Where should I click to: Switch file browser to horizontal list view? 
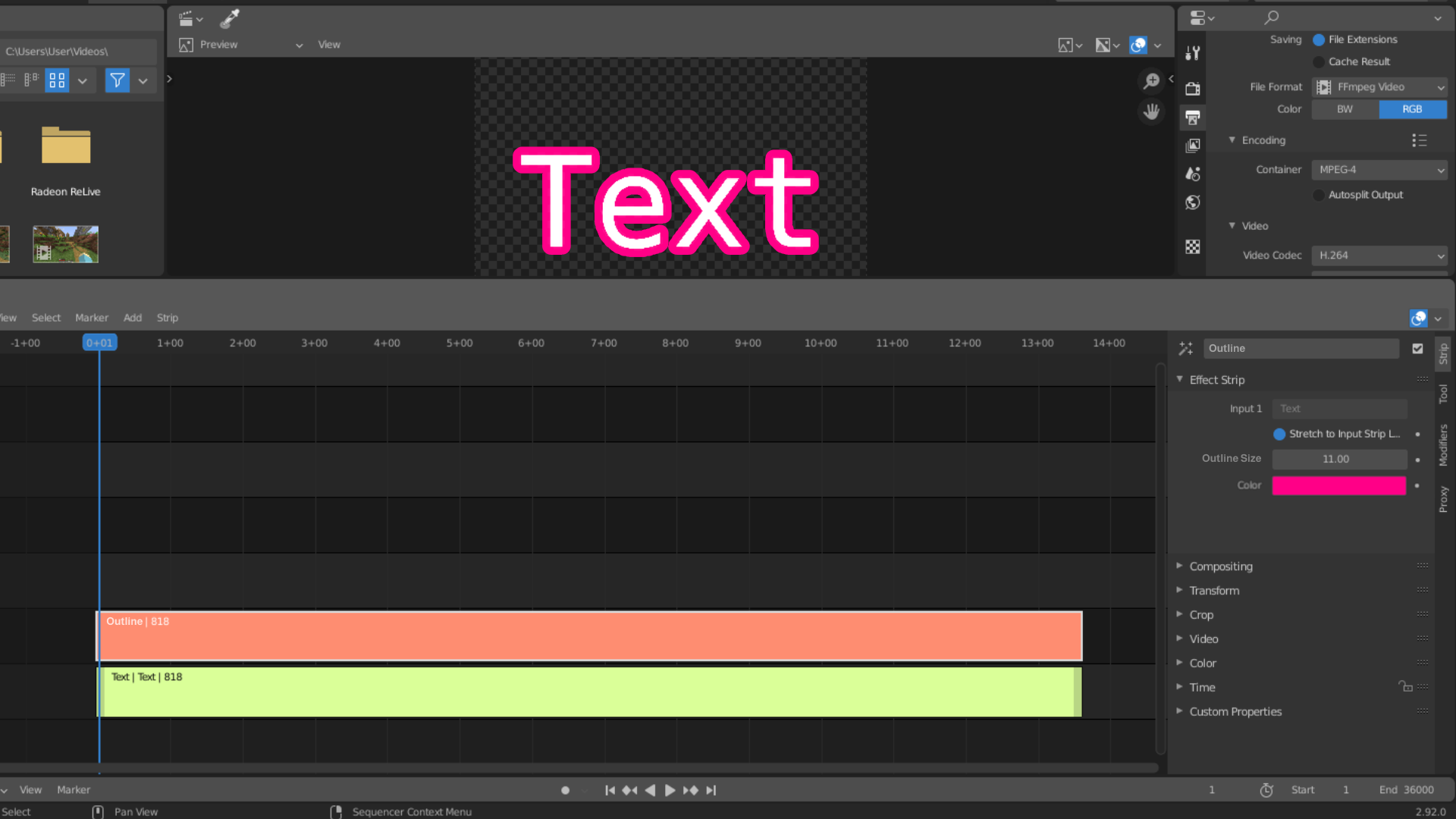coord(32,80)
